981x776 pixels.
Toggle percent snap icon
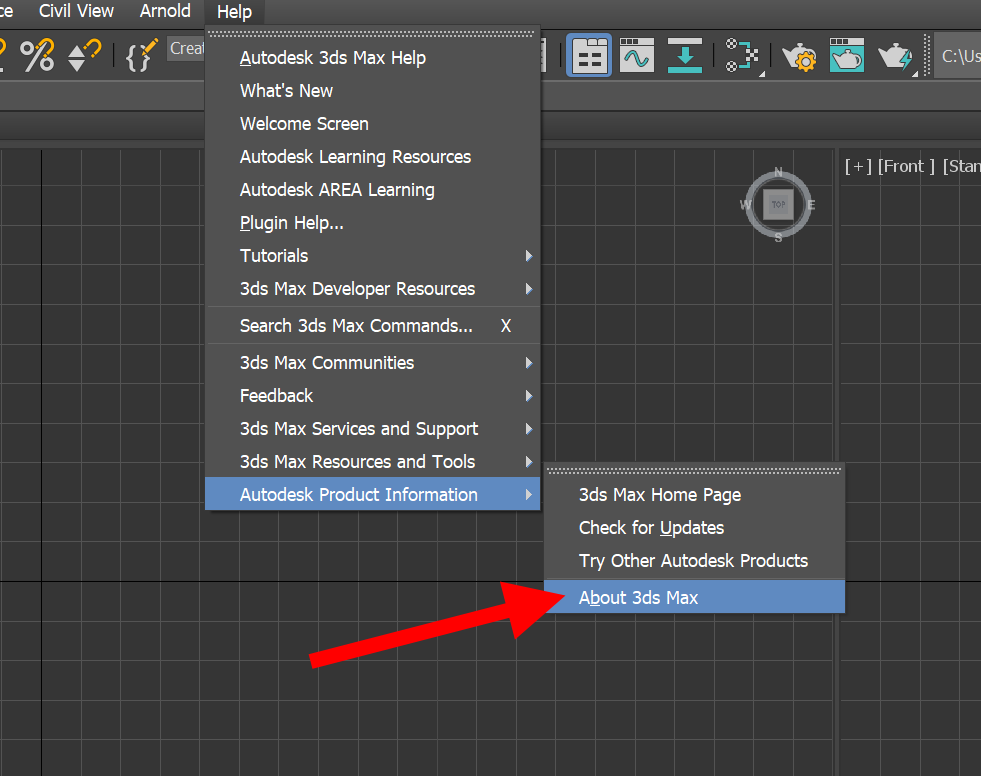tap(38, 56)
